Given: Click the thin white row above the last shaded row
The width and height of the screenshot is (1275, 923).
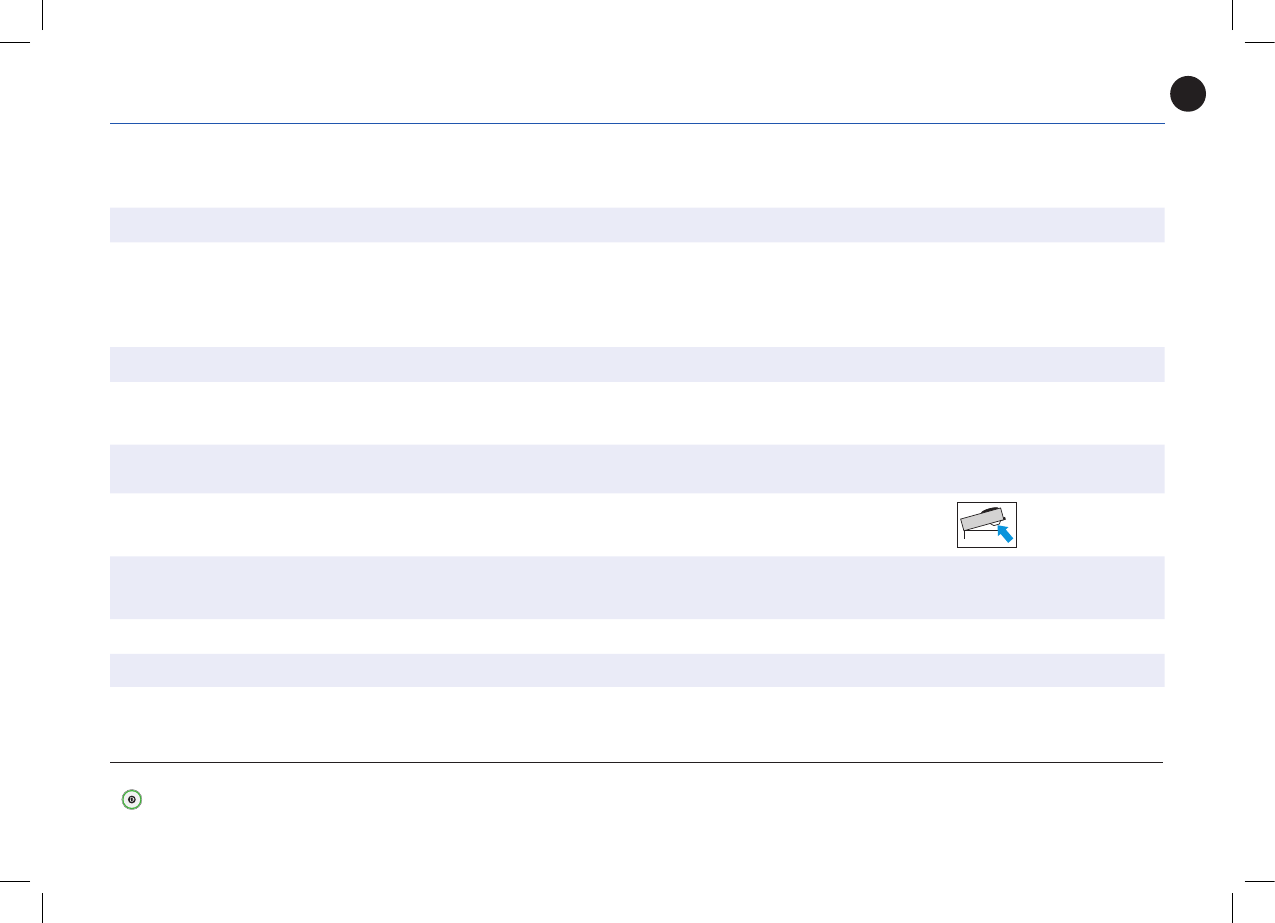Looking at the screenshot, I should pyautogui.click(x=637, y=636).
